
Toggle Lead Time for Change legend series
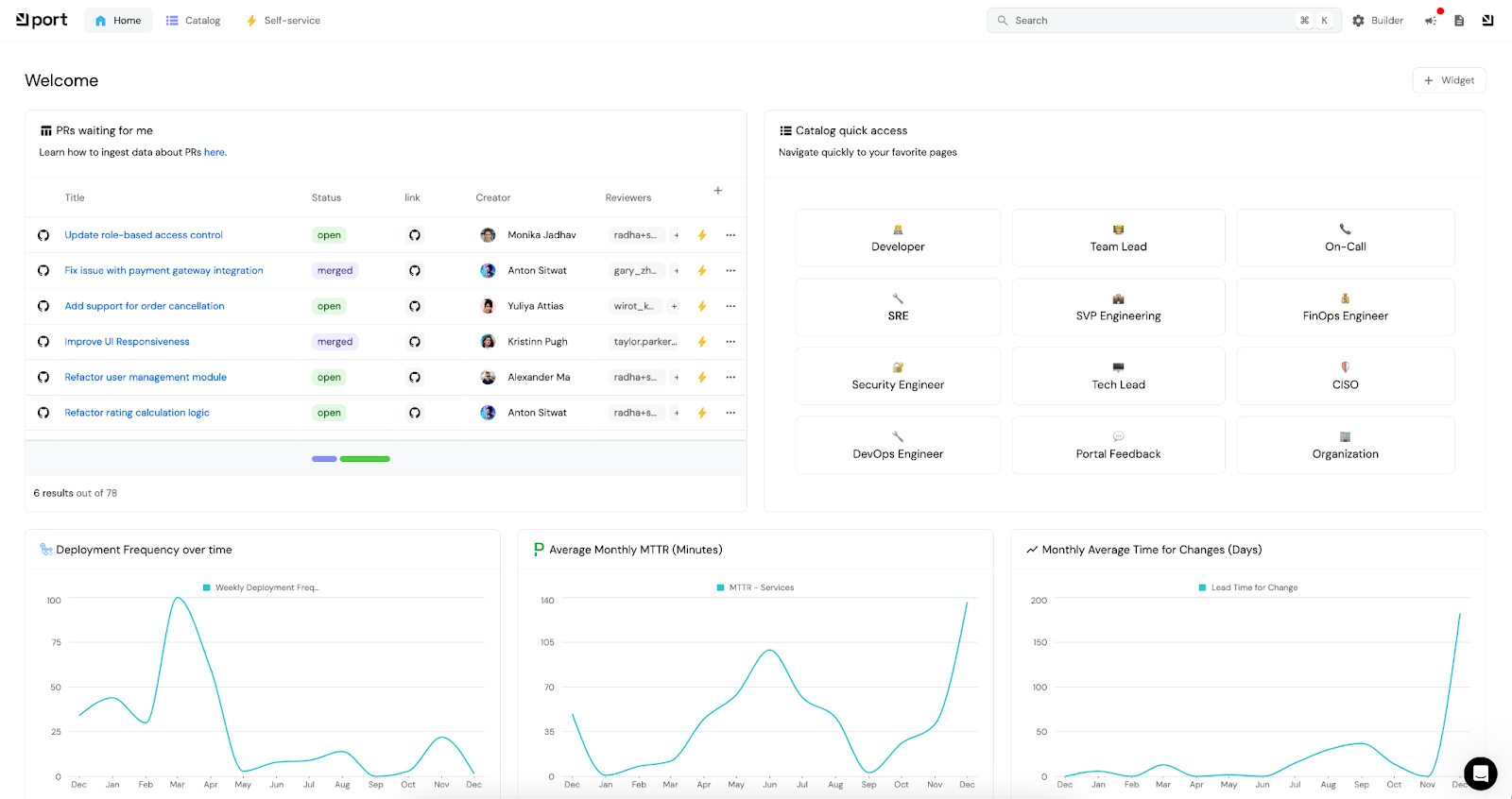click(x=1248, y=587)
